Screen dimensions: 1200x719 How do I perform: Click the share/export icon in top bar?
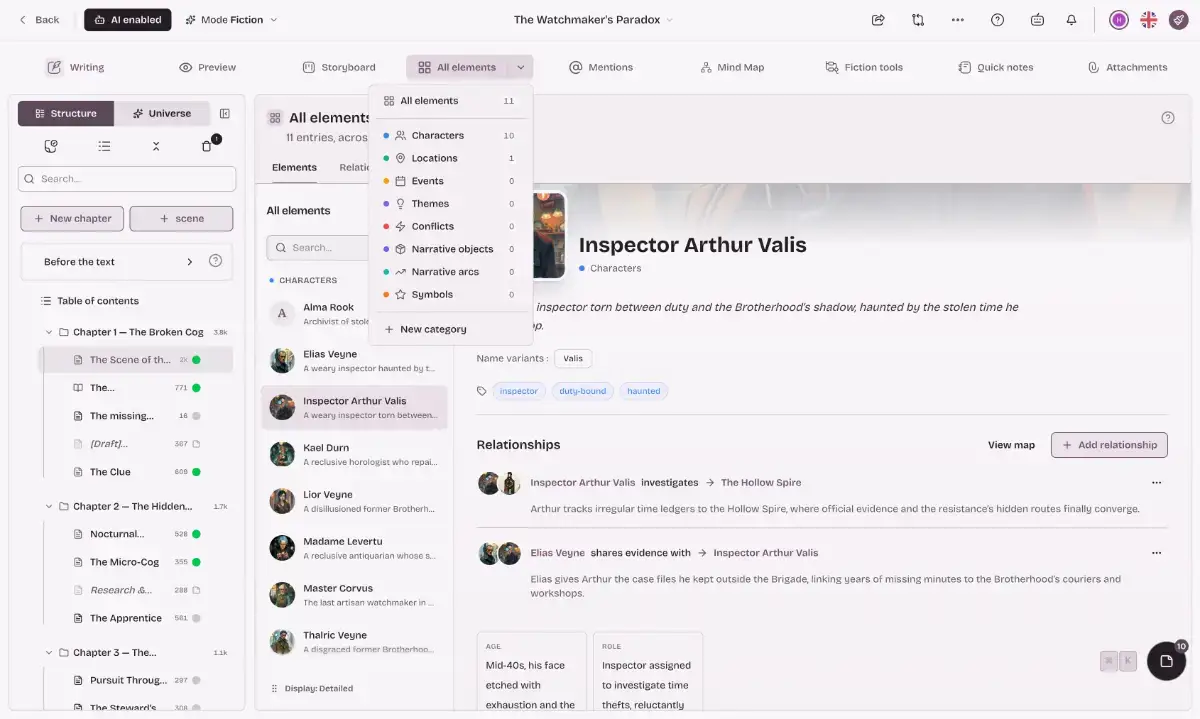click(878, 20)
